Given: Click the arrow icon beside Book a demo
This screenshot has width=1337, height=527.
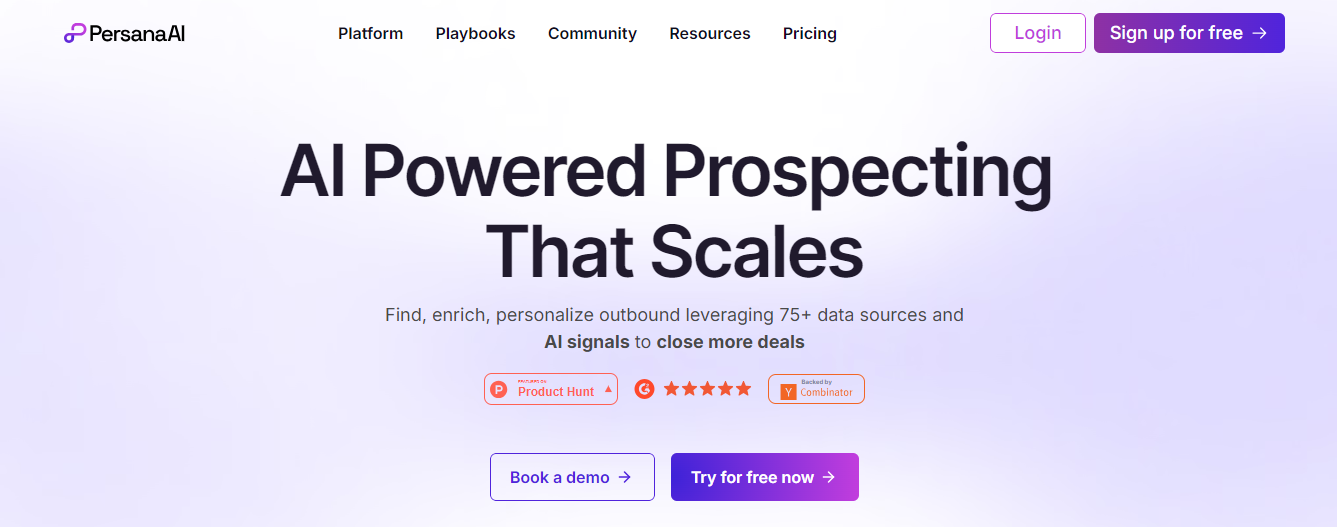Looking at the screenshot, I should coord(625,477).
